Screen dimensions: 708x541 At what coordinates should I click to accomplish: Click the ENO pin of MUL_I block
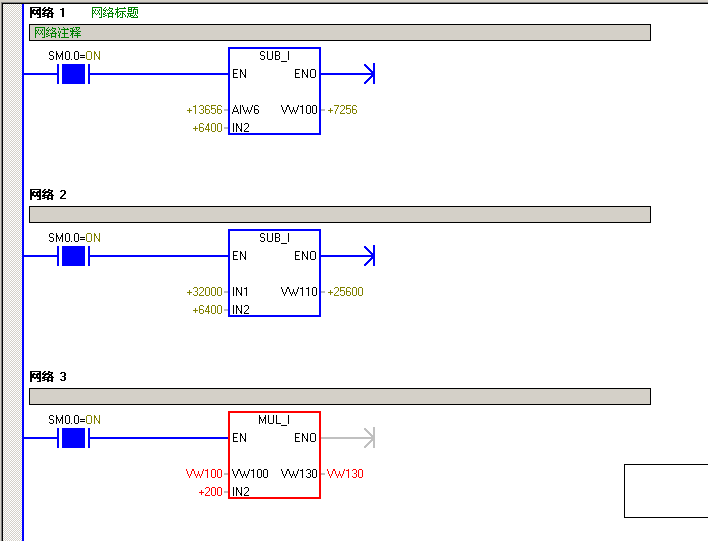click(x=305, y=438)
